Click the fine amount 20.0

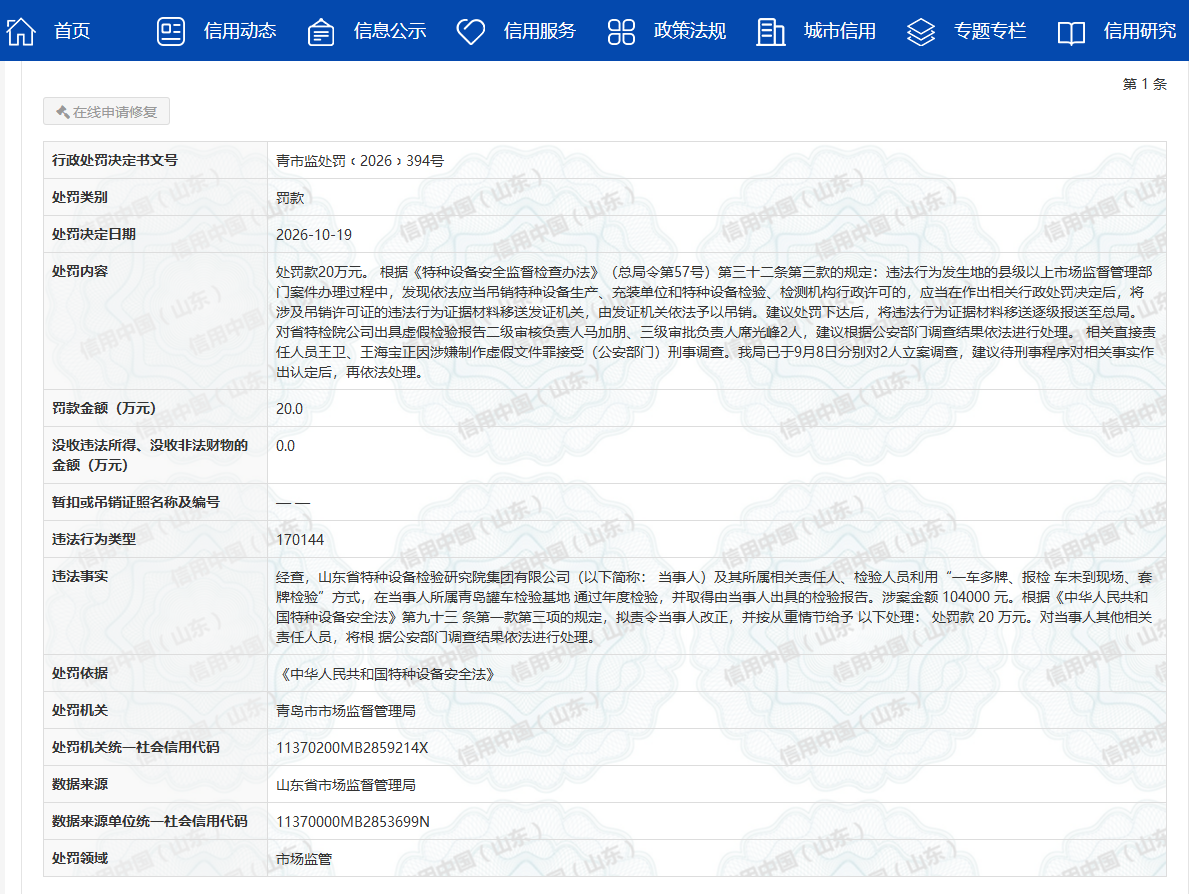pos(289,409)
